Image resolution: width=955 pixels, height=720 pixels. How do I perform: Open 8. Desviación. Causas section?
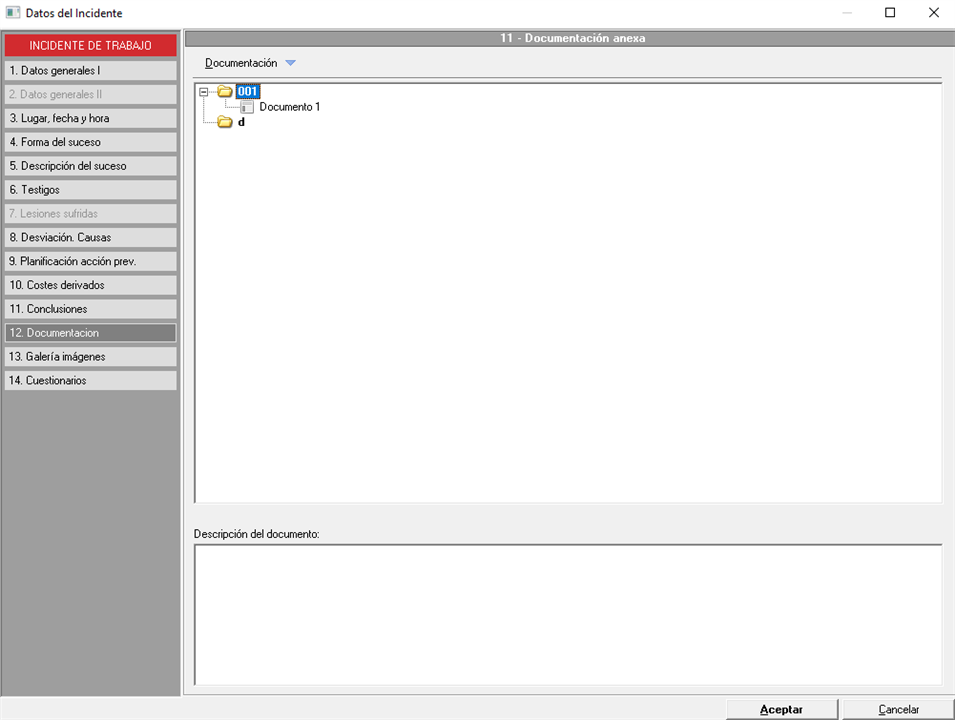pos(90,238)
